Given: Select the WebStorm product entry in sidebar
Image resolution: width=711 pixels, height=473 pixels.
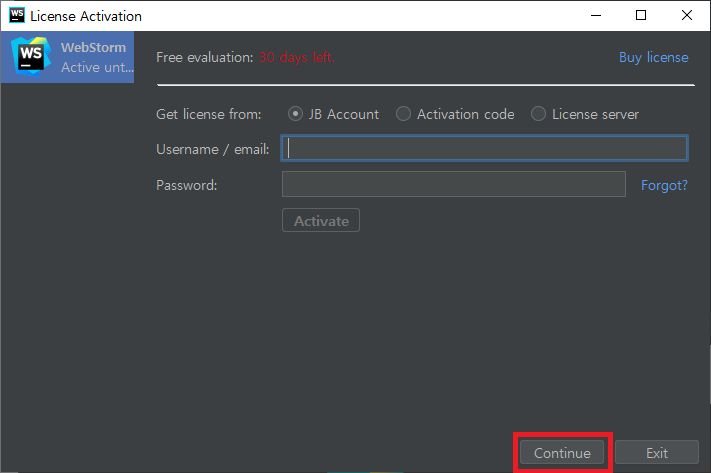Looking at the screenshot, I should tap(67, 57).
